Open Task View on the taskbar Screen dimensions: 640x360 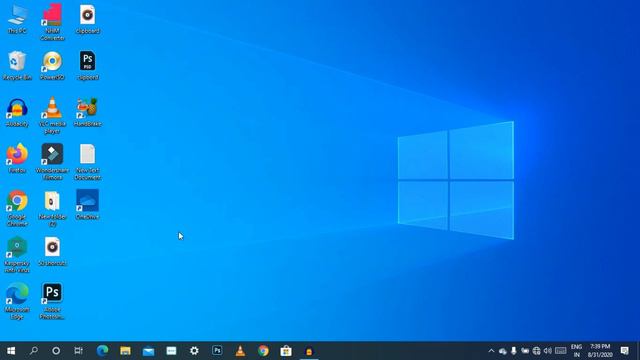pos(78,351)
